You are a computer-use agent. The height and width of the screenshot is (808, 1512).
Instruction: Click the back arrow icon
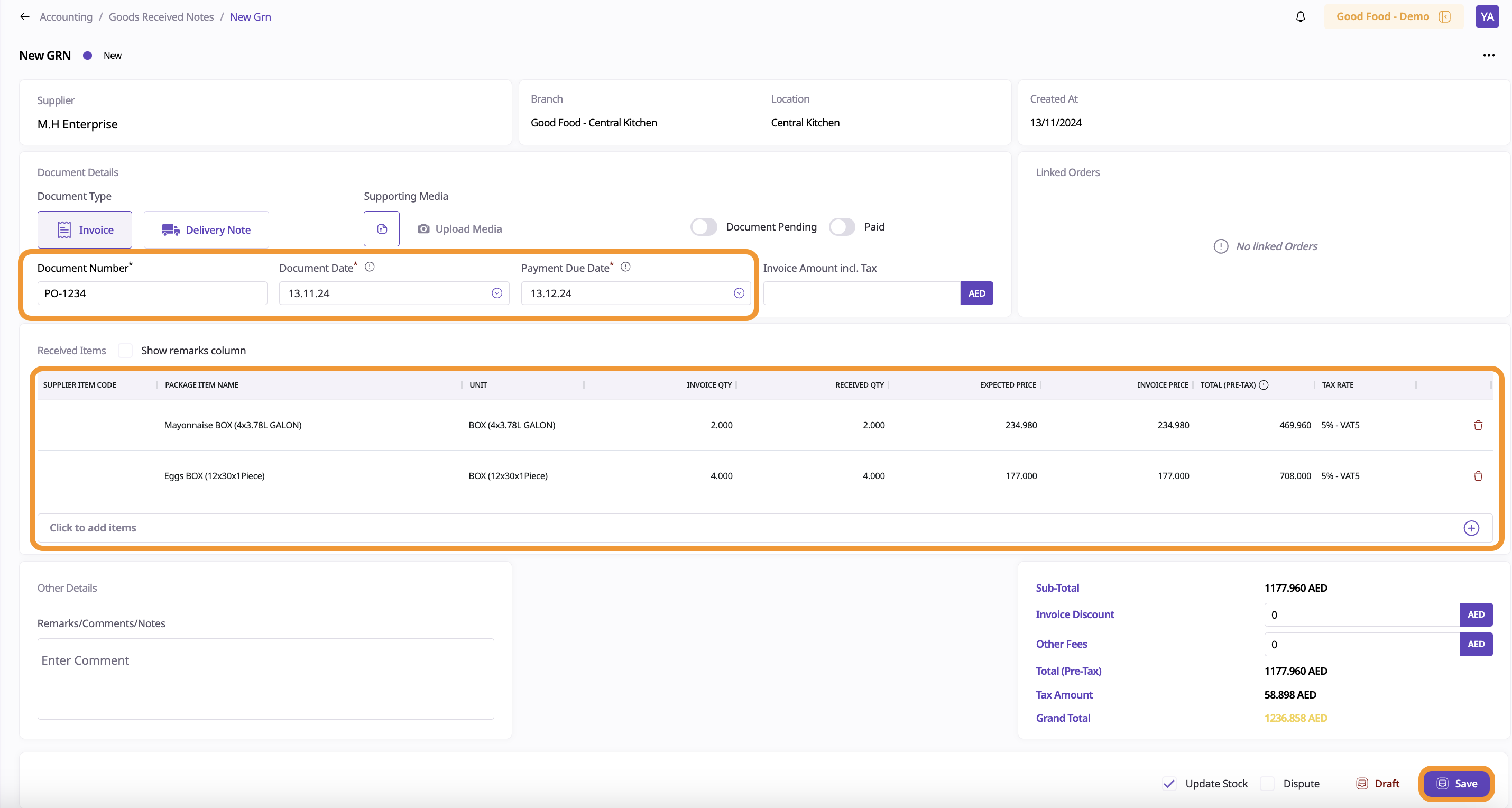click(x=25, y=16)
